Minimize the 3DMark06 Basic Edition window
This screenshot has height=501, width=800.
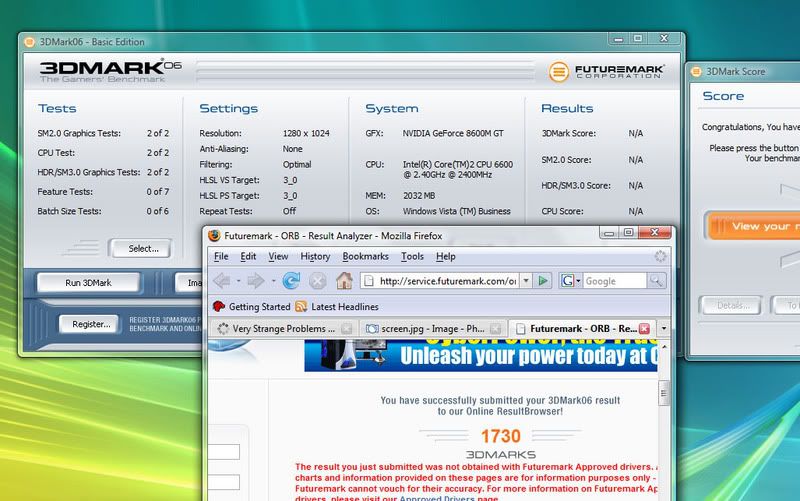(618, 38)
